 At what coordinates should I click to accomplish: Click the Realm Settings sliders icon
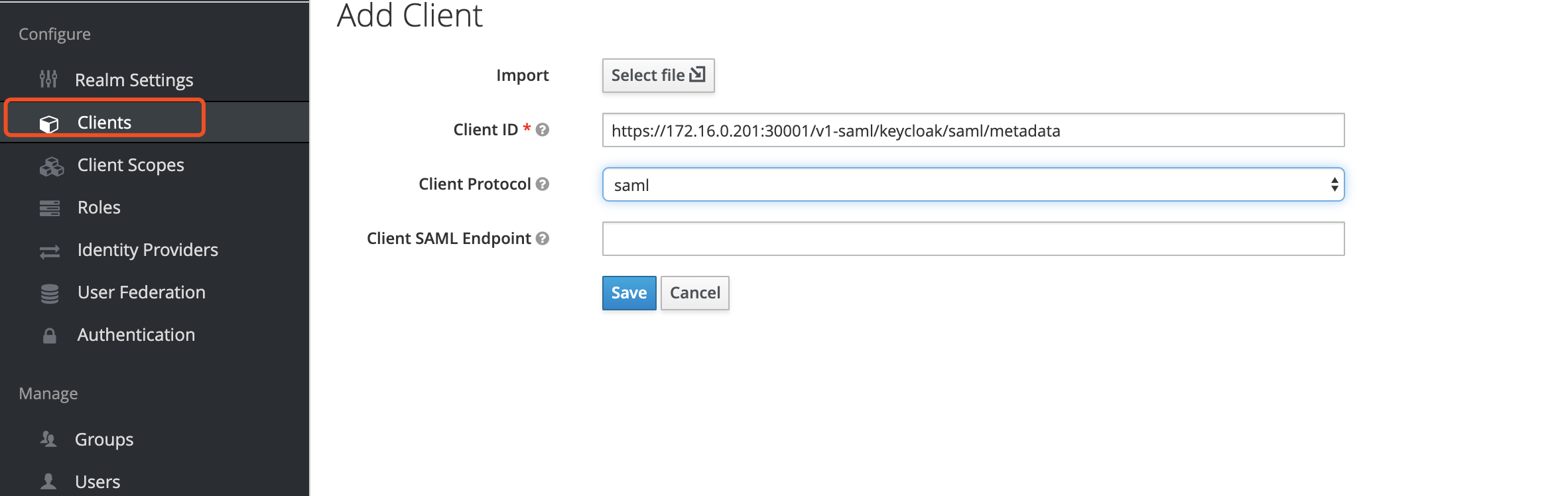(48, 80)
